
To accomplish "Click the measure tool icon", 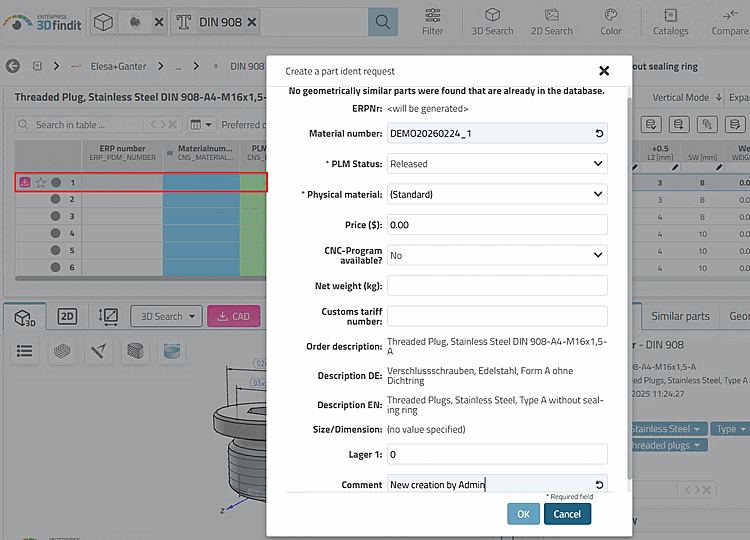I will [99, 351].
